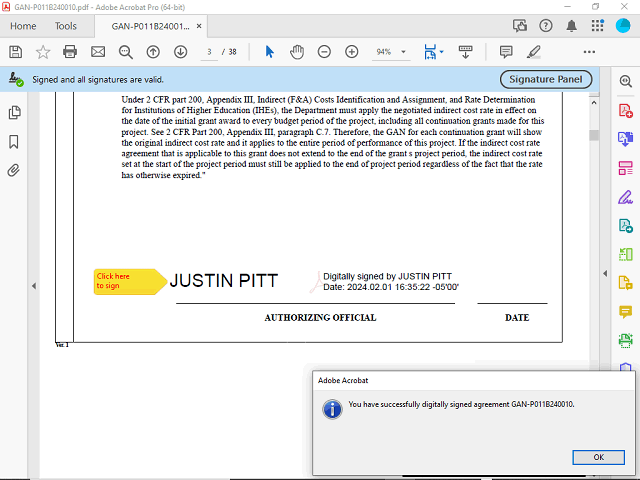Screen dimensions: 640x480
Task: Click 'Digitally signed by JUSTIN PITT' text
Action: tap(387, 276)
